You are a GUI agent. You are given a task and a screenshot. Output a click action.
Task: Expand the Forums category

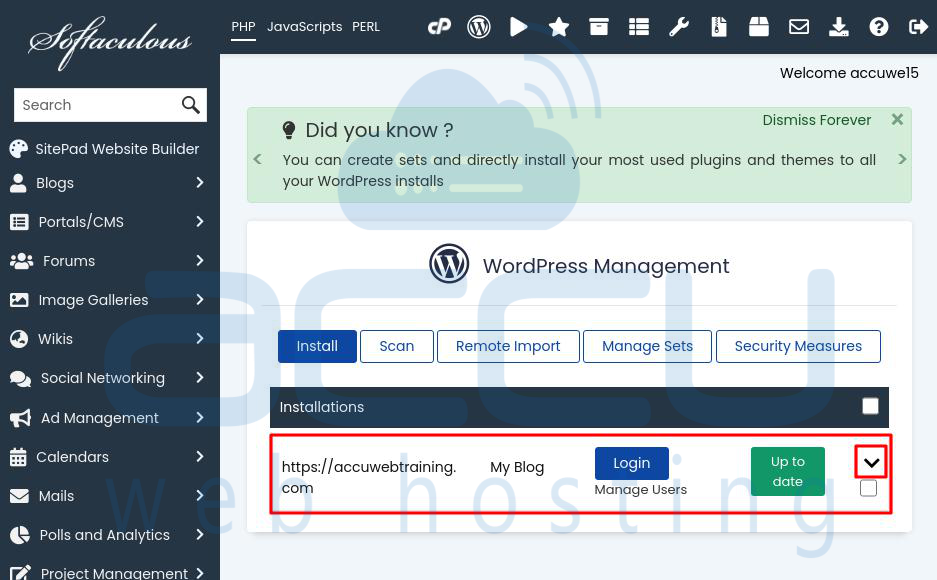[x=200, y=260]
